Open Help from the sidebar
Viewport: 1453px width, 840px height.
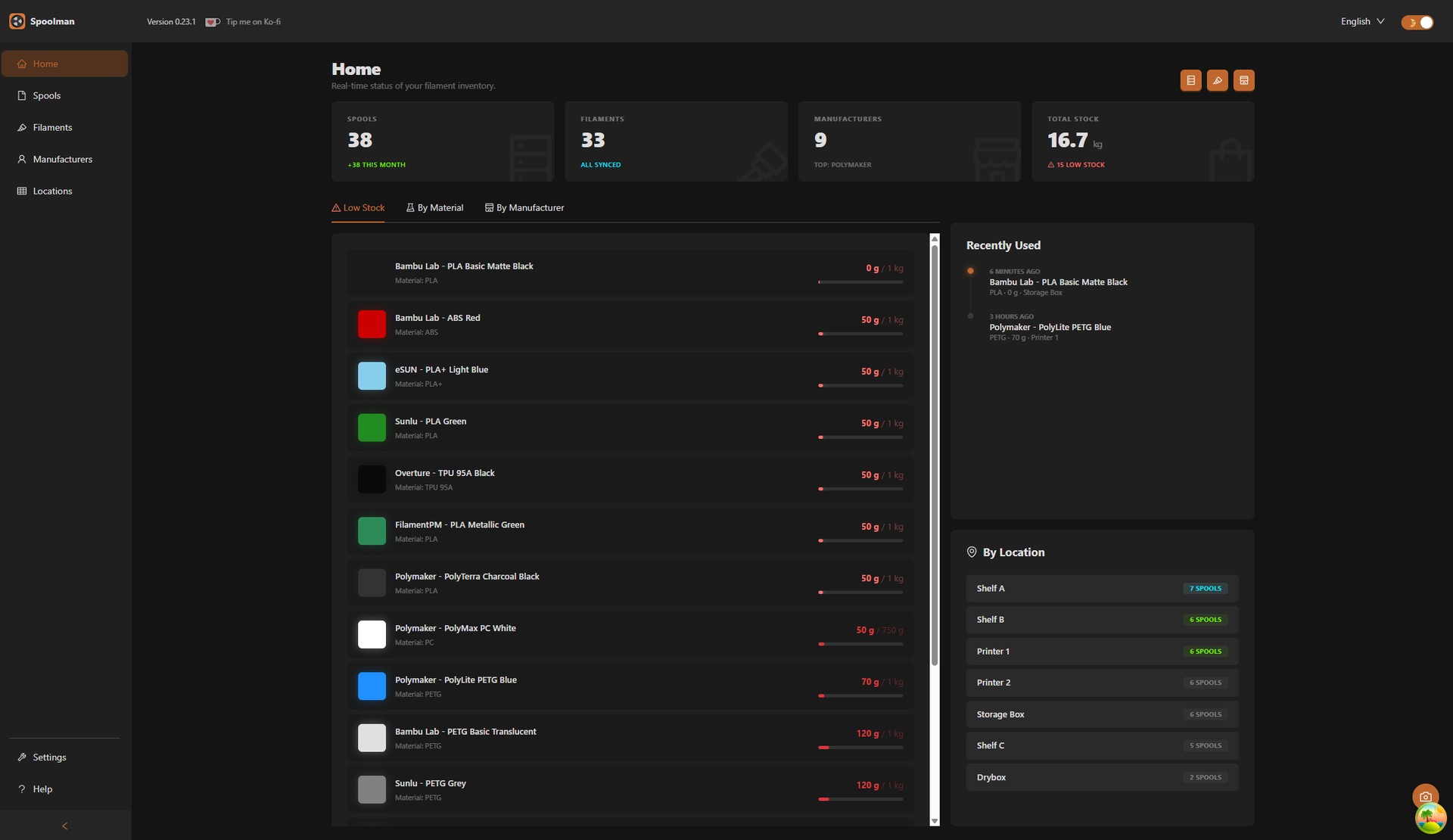(64, 789)
